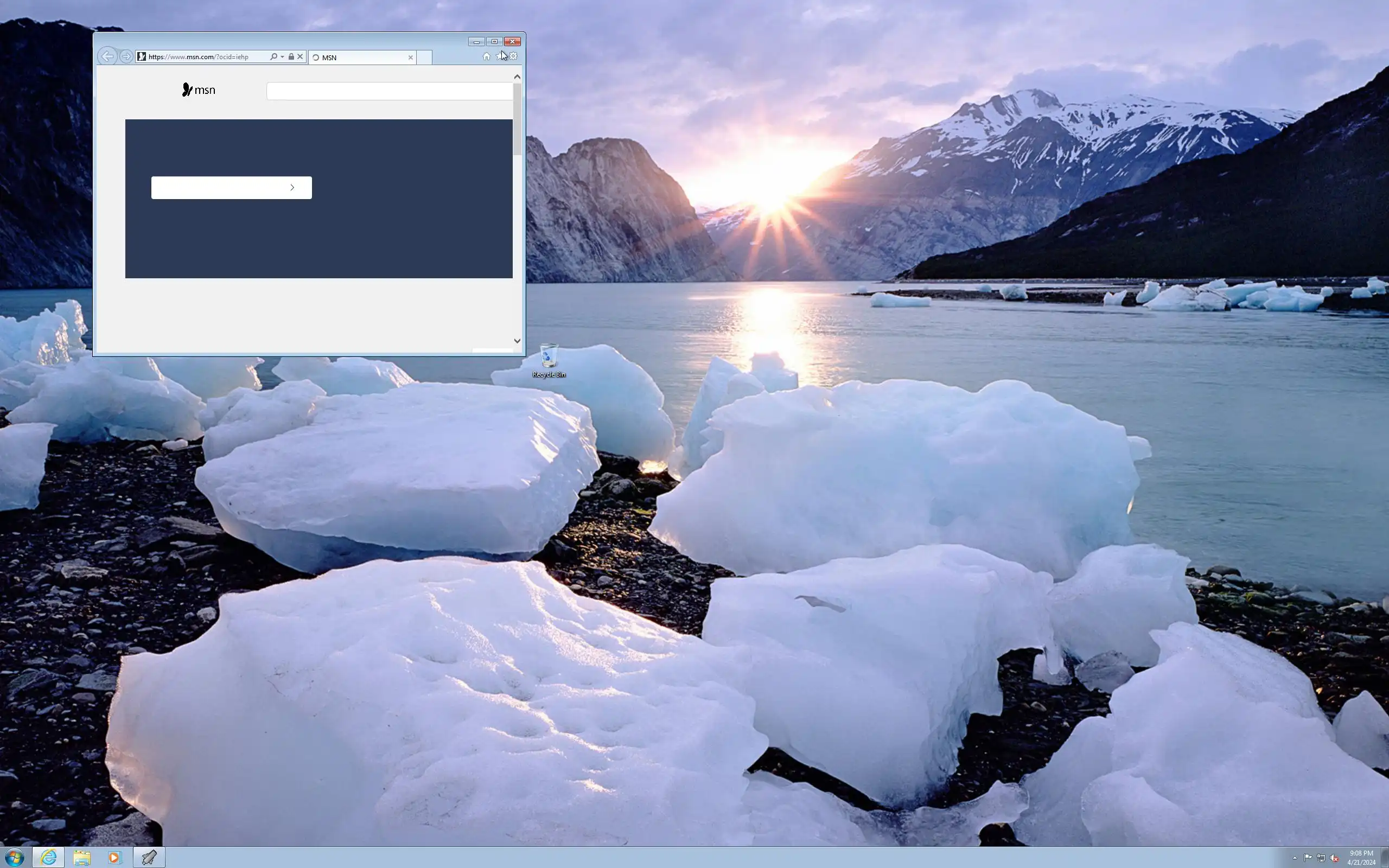1389x868 pixels.
Task: Open the Windows Start menu orb
Action: [x=14, y=858]
